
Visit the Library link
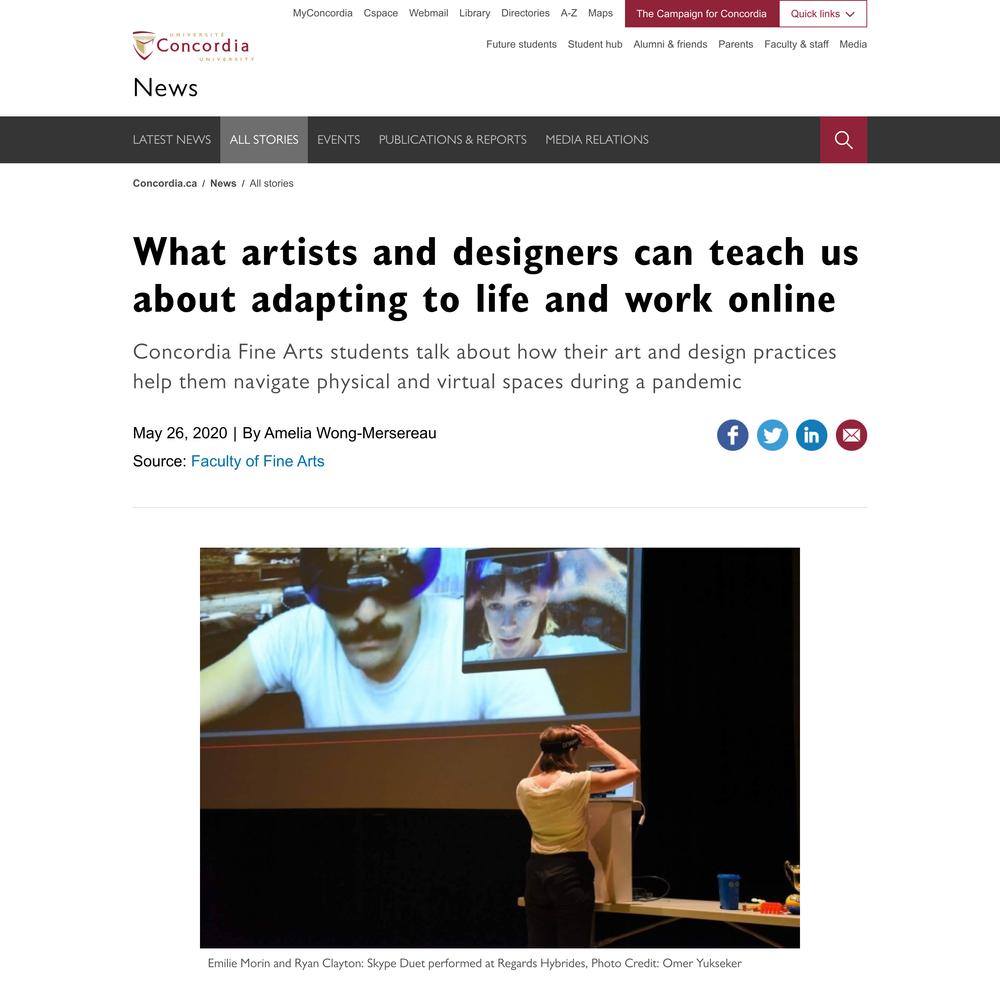(x=474, y=13)
